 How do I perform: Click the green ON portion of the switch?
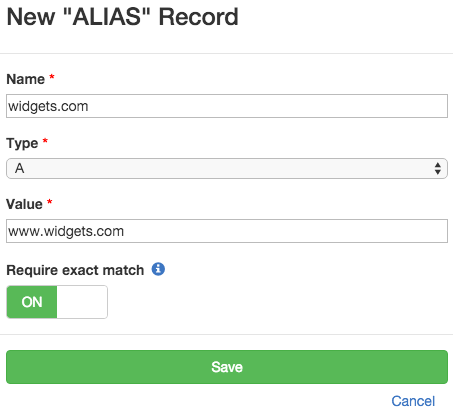pos(32,302)
